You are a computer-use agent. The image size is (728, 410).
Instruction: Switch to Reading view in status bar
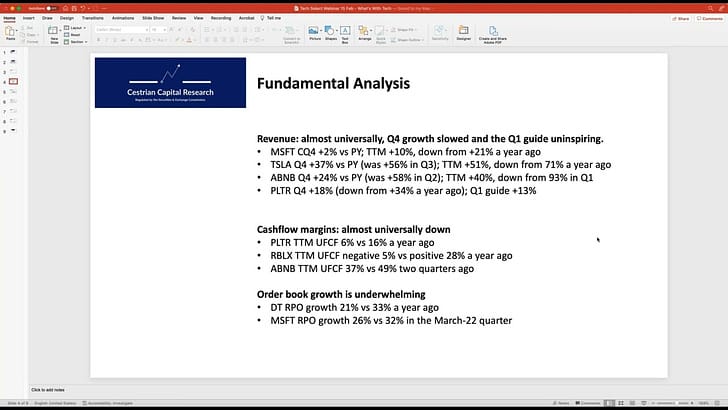click(x=632, y=403)
